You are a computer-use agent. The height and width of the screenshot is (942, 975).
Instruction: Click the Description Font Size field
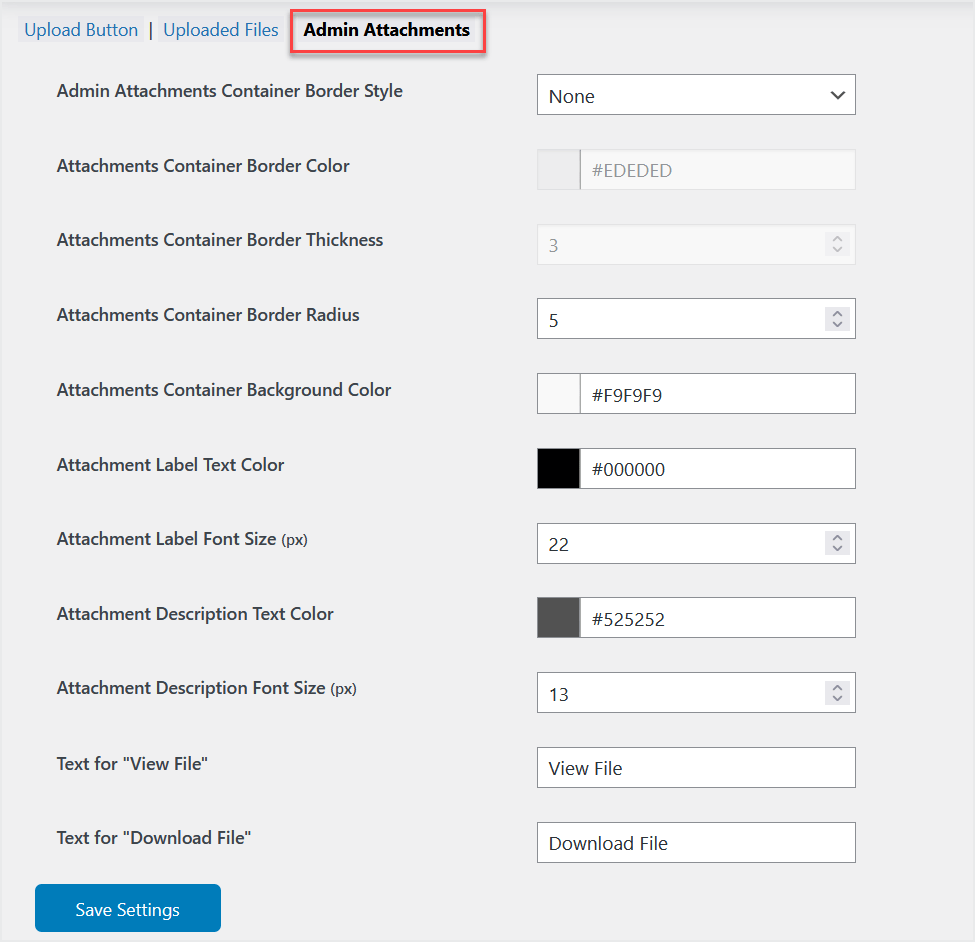(x=696, y=693)
